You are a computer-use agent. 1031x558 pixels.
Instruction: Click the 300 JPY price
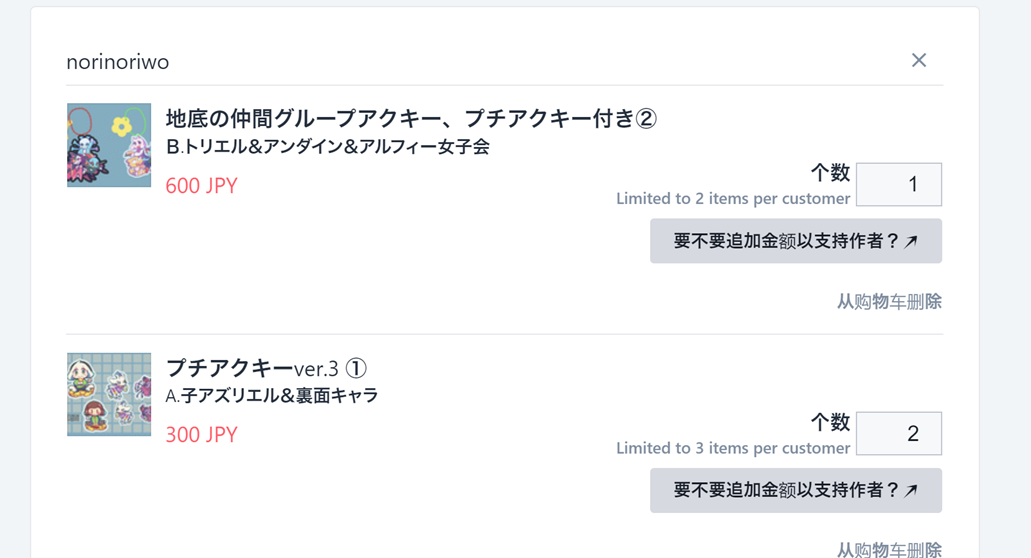[x=201, y=435]
